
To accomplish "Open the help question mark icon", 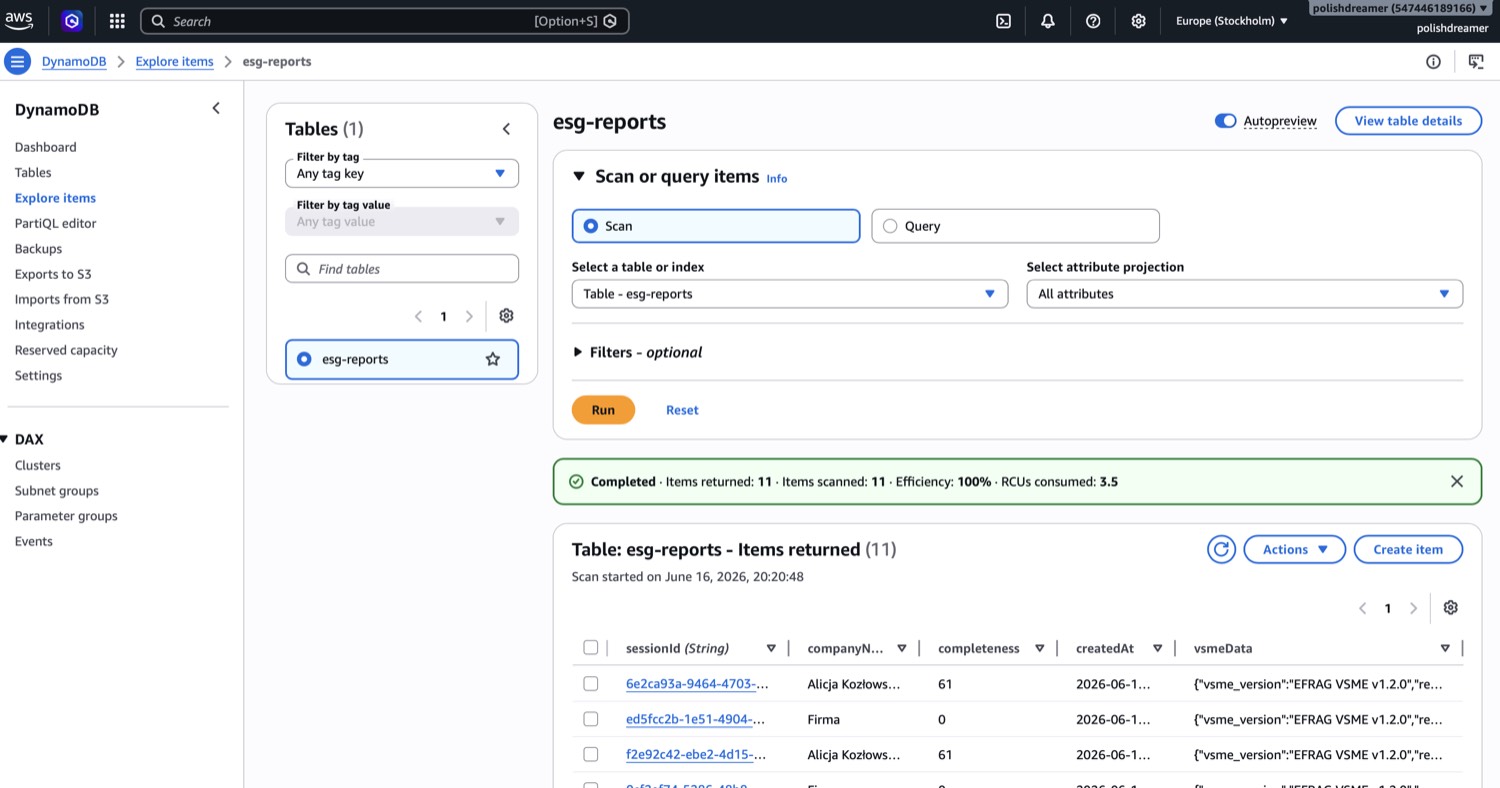I will click(x=1093, y=21).
